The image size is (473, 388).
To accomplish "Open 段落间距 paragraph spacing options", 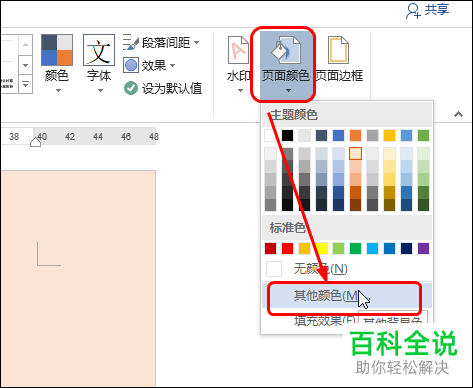I will point(161,43).
